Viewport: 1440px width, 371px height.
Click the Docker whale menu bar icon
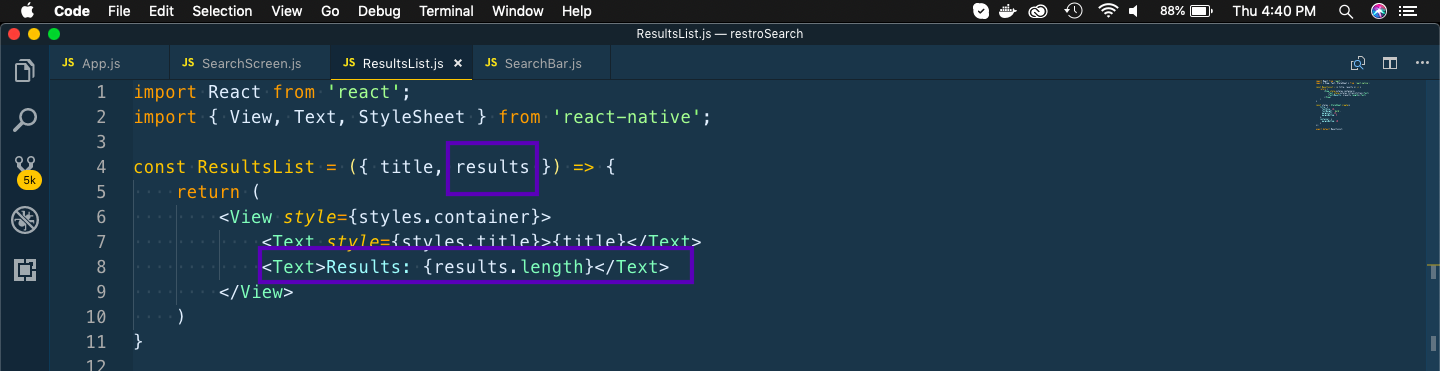(x=1009, y=11)
